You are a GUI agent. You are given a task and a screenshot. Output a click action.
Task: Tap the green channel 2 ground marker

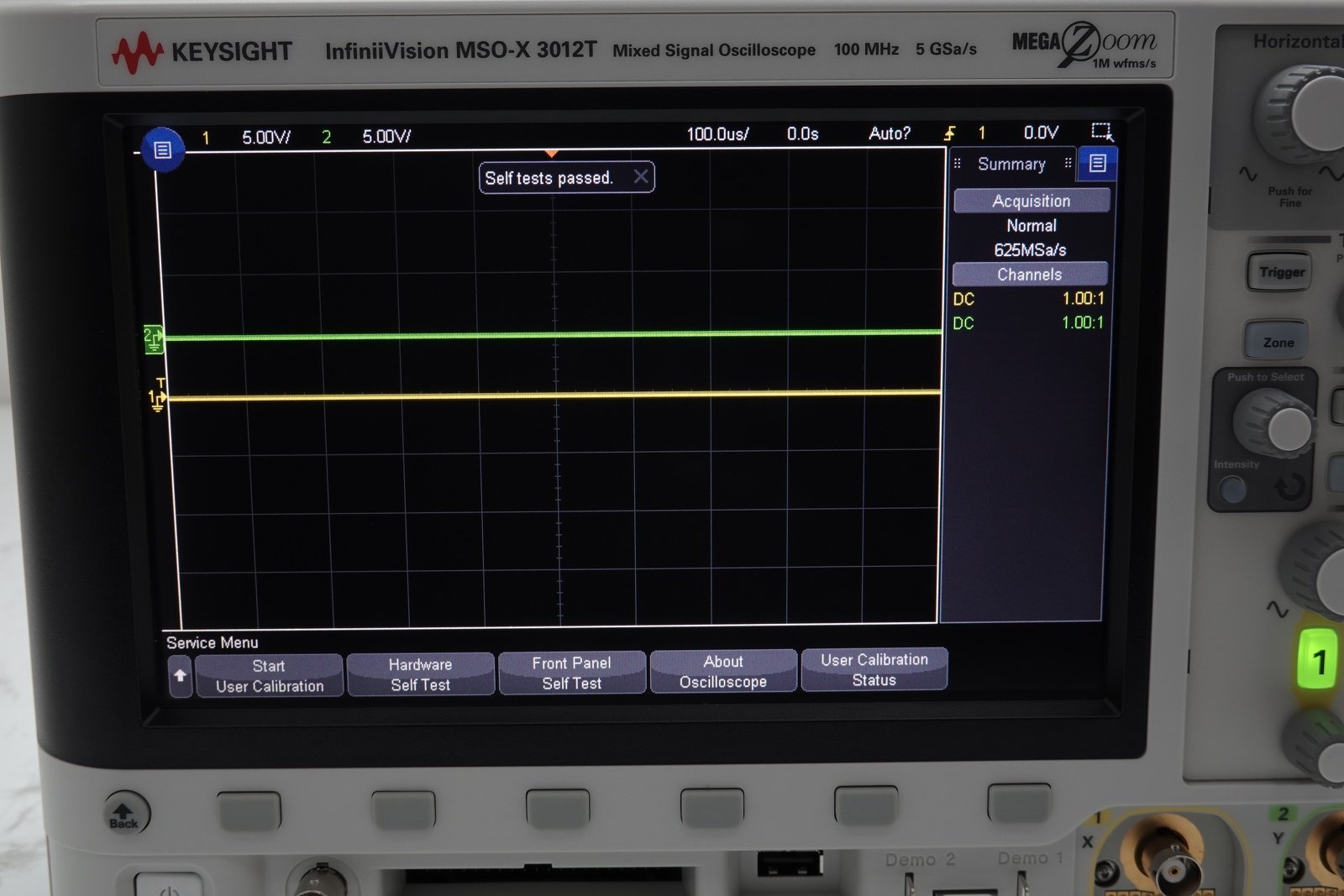pos(154,338)
